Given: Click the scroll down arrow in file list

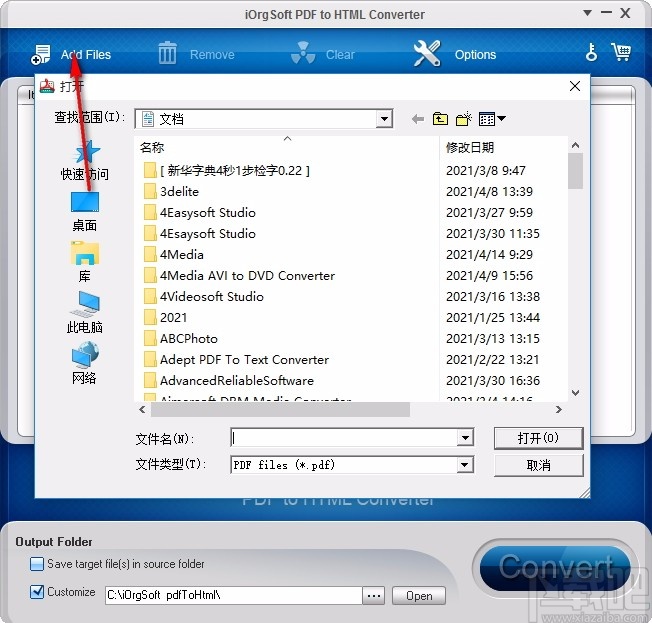Looking at the screenshot, I should tap(575, 393).
